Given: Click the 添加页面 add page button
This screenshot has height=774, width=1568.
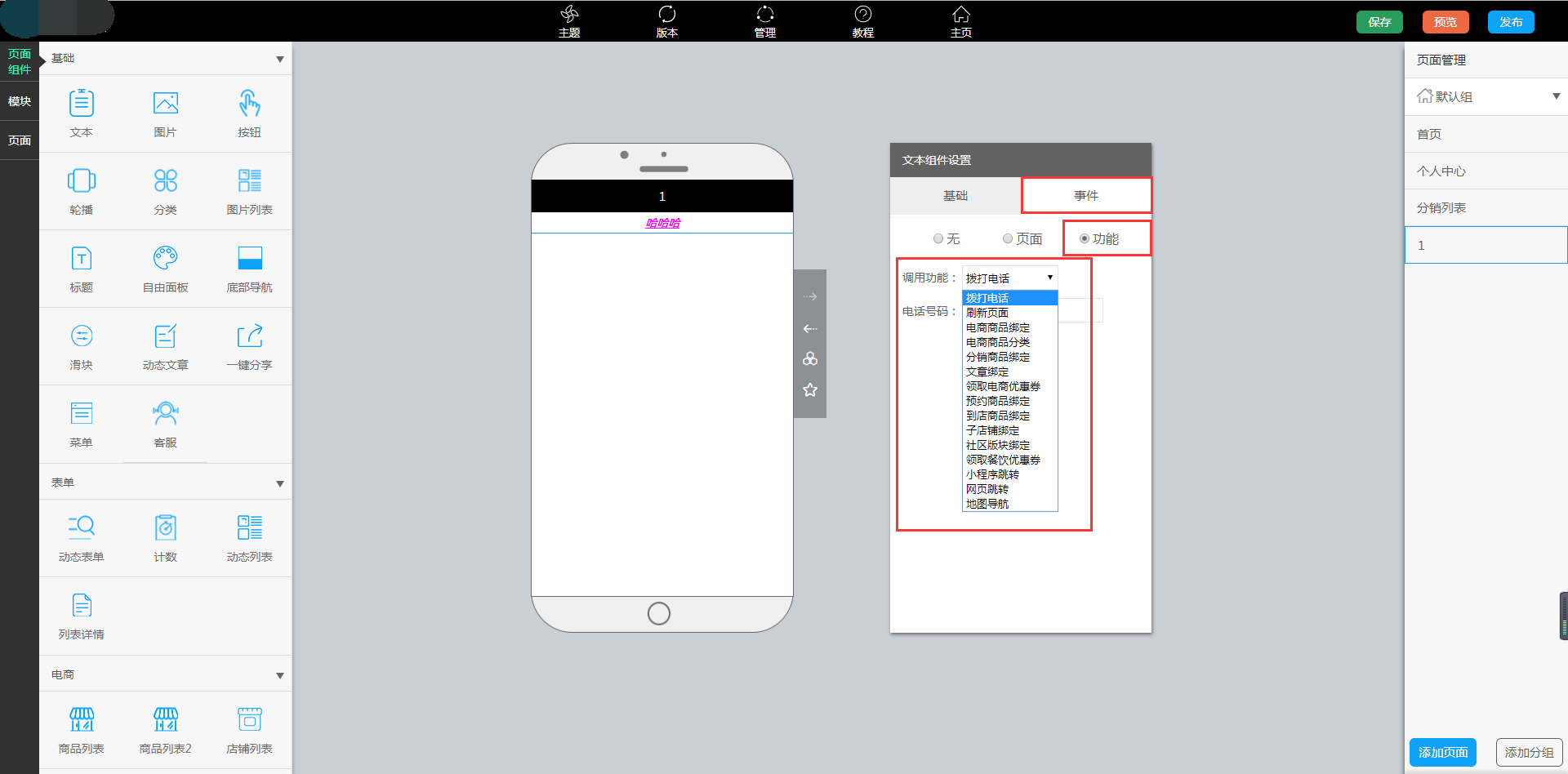Looking at the screenshot, I should tap(1443, 752).
